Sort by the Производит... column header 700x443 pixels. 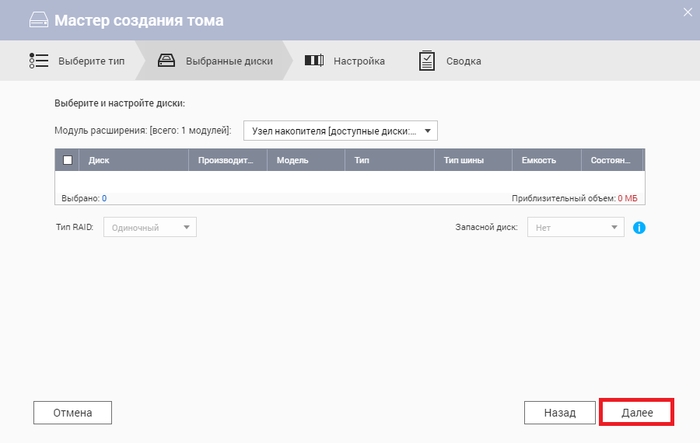click(x=228, y=160)
